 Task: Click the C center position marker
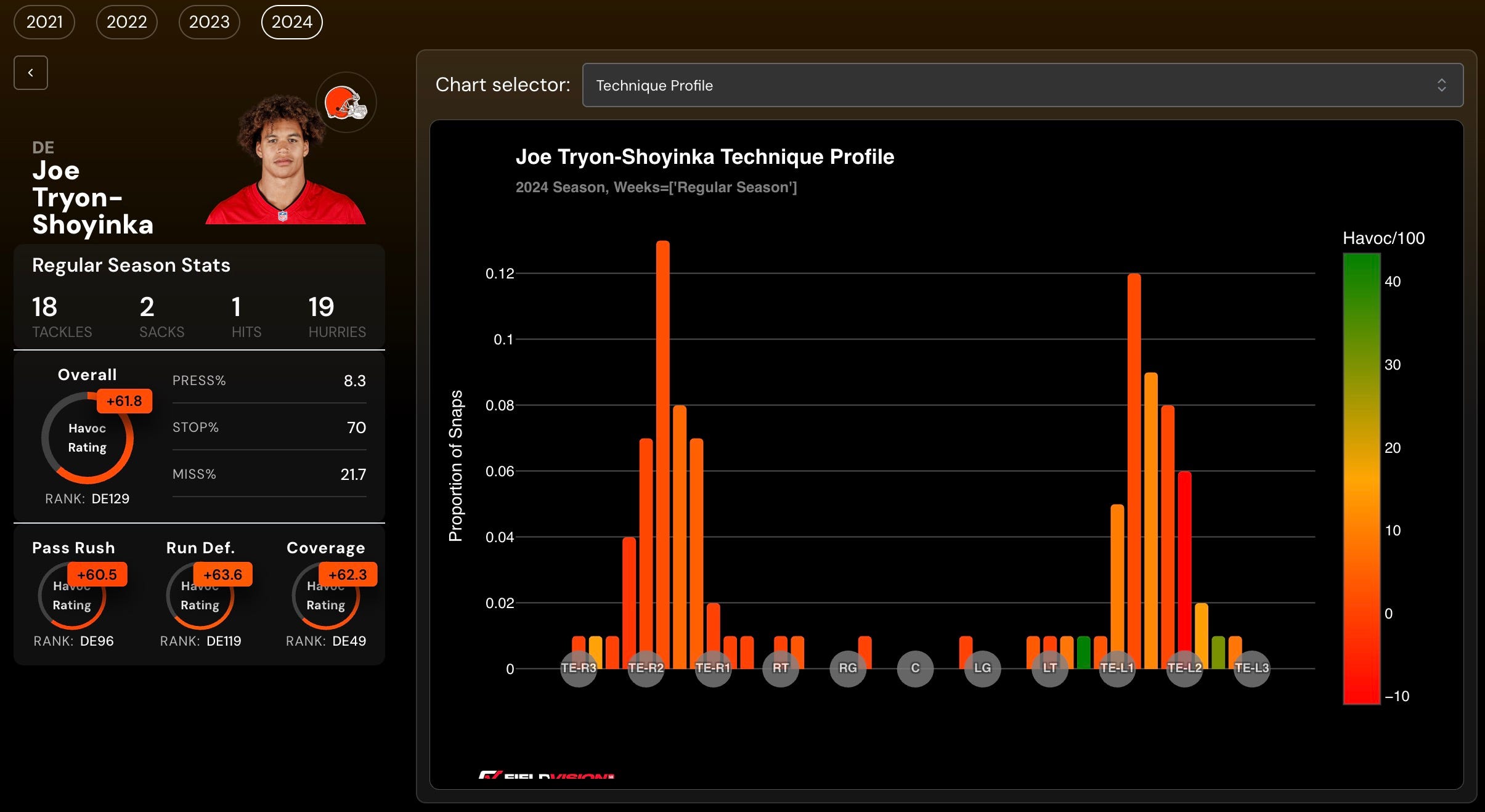915,668
